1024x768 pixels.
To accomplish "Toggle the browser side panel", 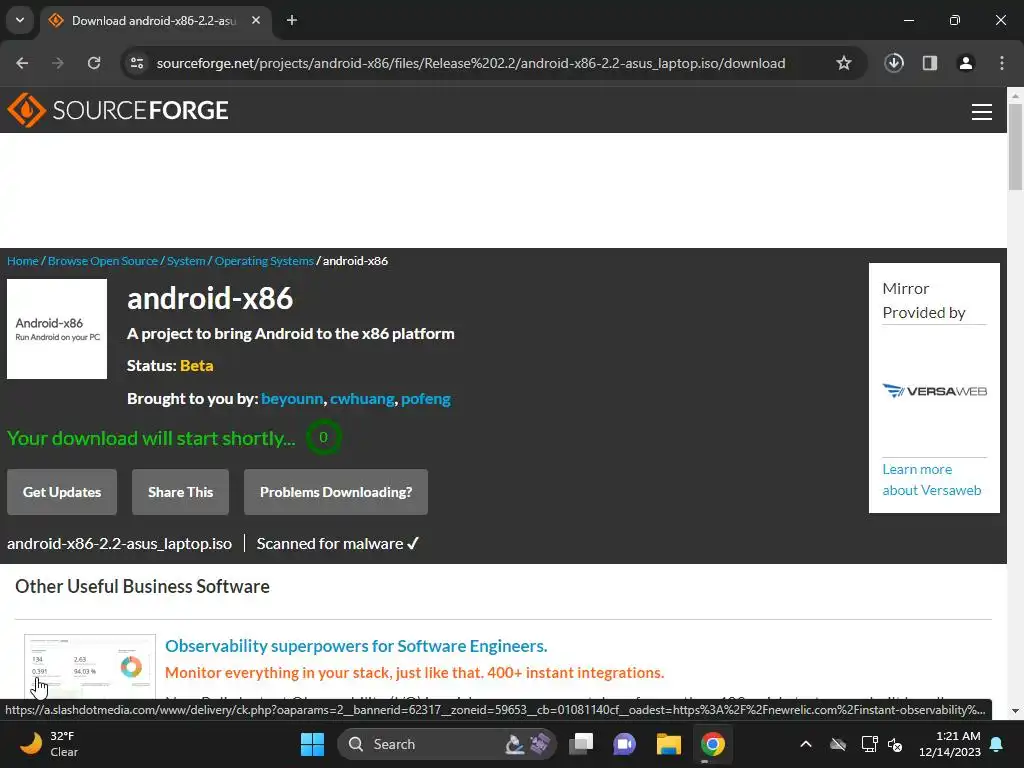I will 930,63.
